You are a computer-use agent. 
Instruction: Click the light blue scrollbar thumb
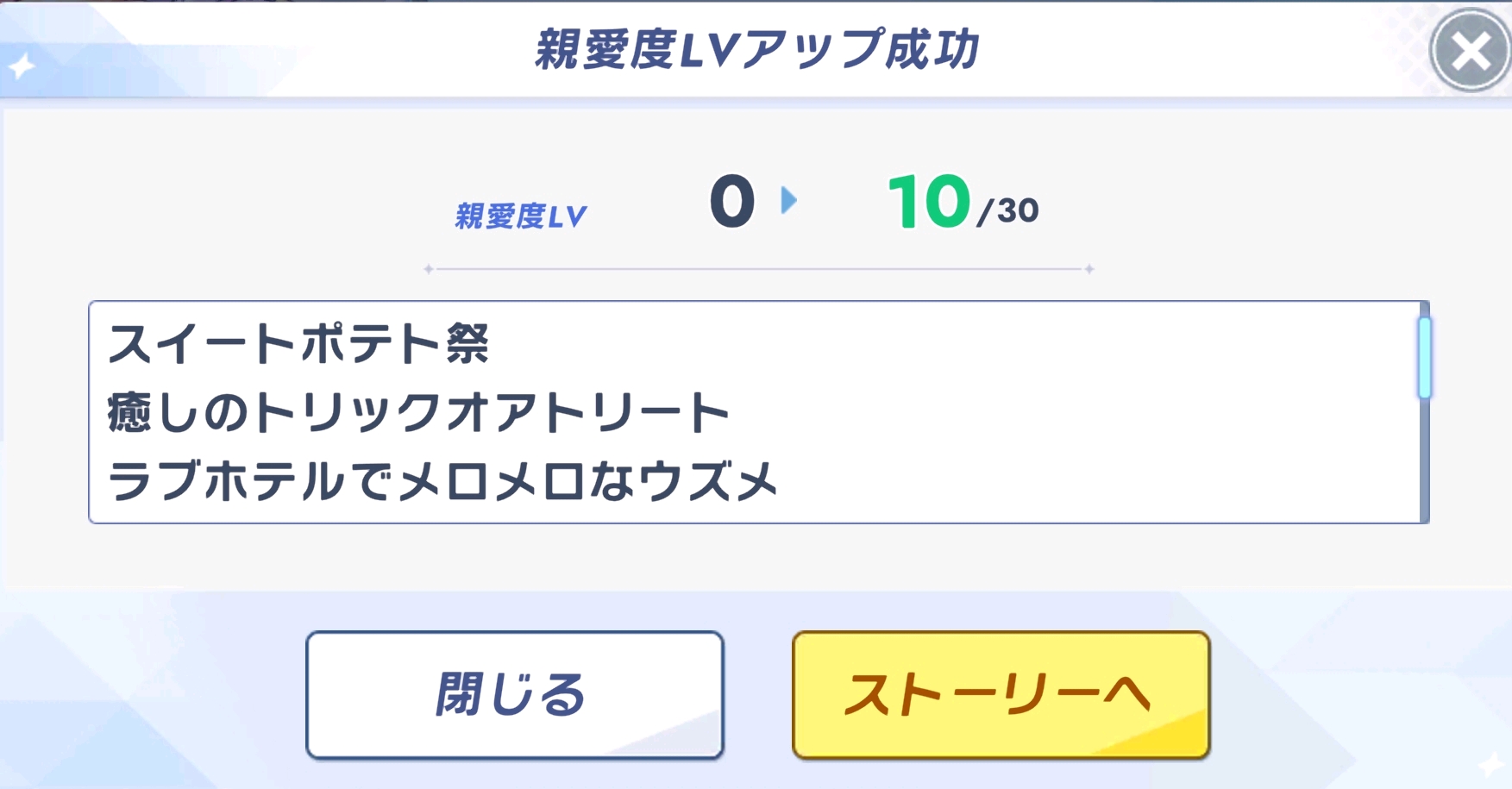[1424, 358]
